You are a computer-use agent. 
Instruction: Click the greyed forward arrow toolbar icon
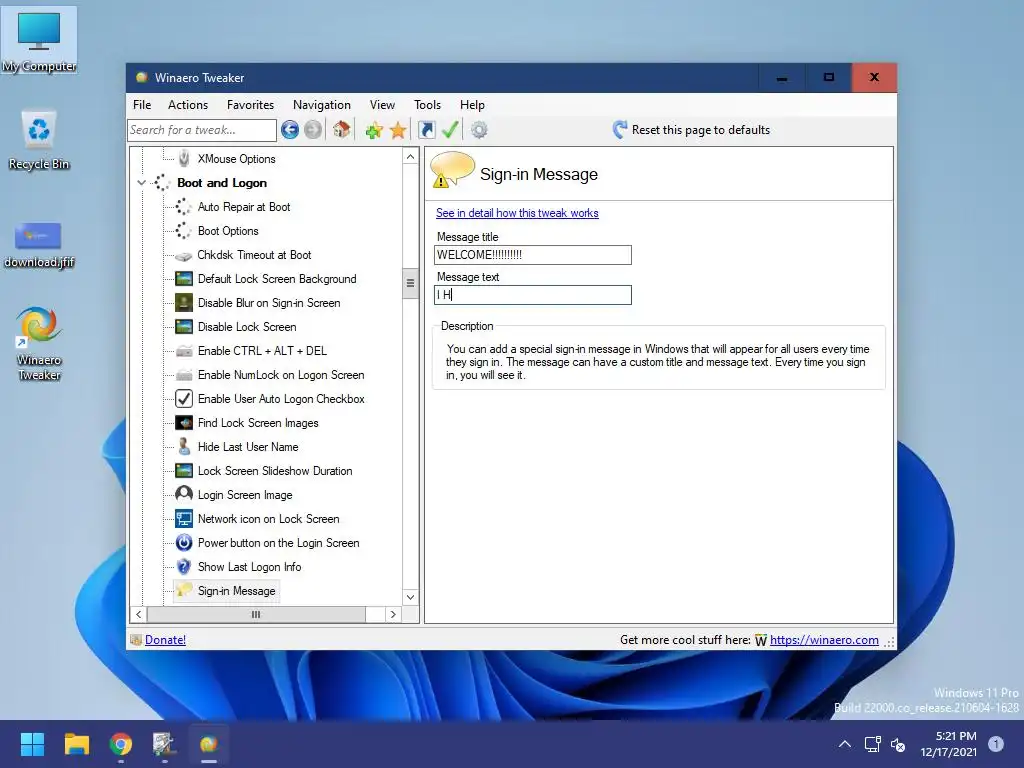[x=313, y=130]
